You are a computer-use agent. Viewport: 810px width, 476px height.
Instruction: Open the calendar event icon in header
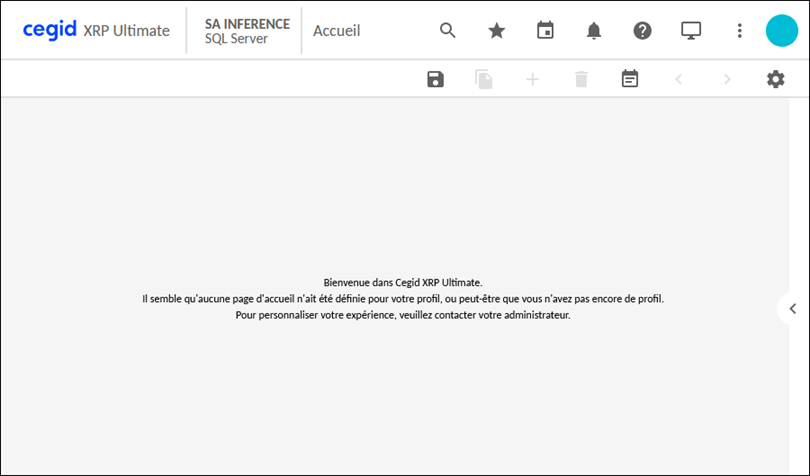546,30
